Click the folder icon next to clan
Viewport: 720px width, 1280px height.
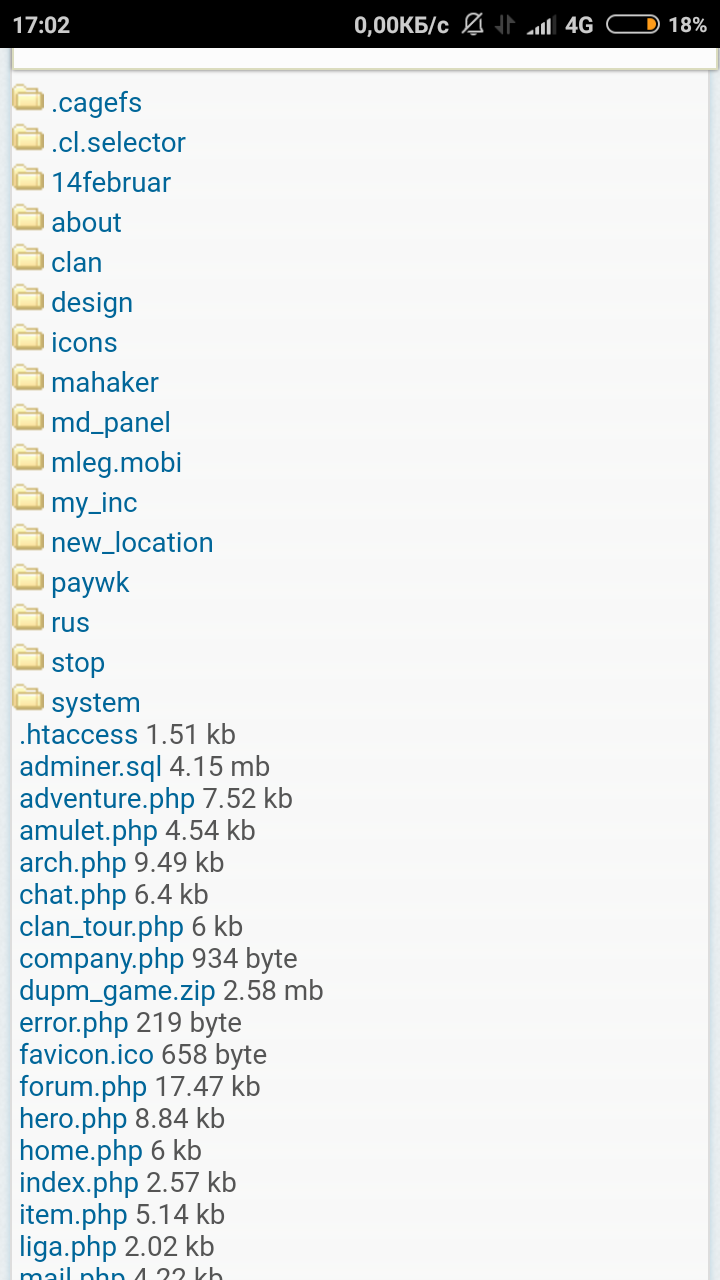(x=28, y=259)
